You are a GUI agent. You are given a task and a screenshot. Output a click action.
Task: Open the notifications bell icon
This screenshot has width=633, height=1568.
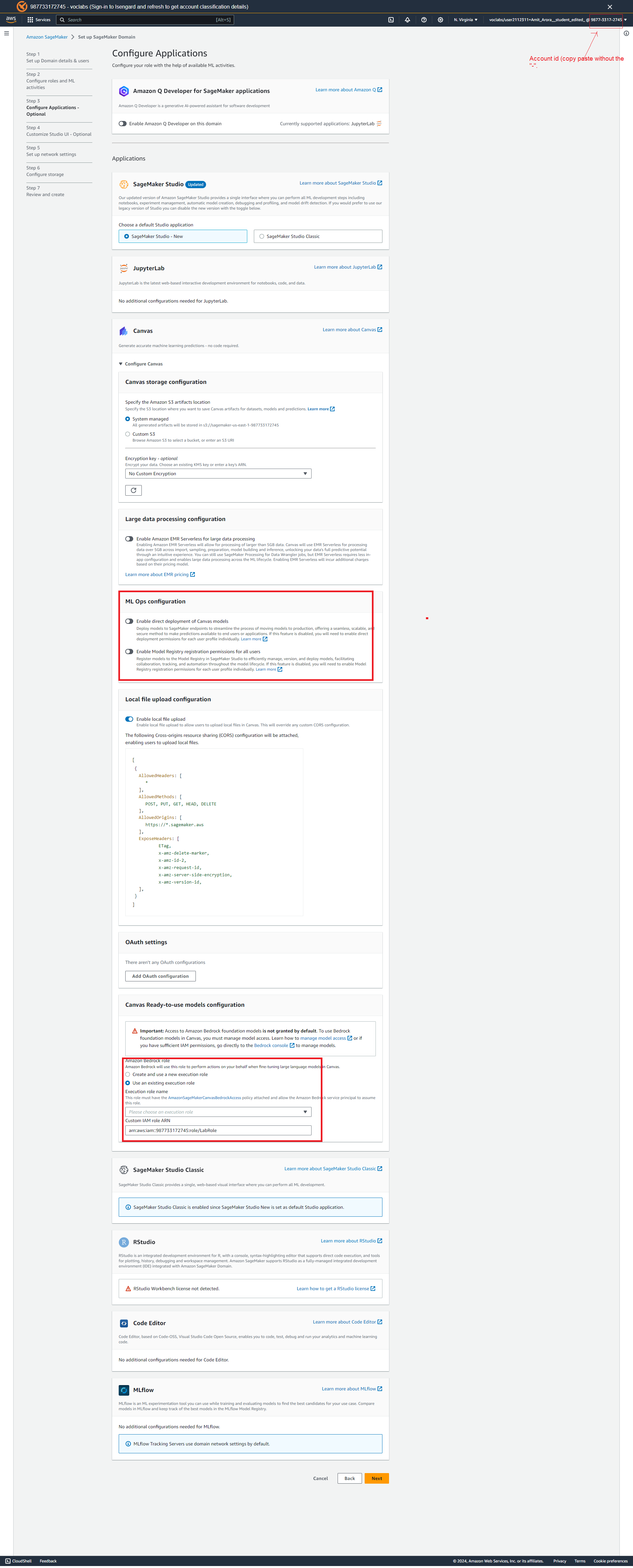tap(407, 19)
